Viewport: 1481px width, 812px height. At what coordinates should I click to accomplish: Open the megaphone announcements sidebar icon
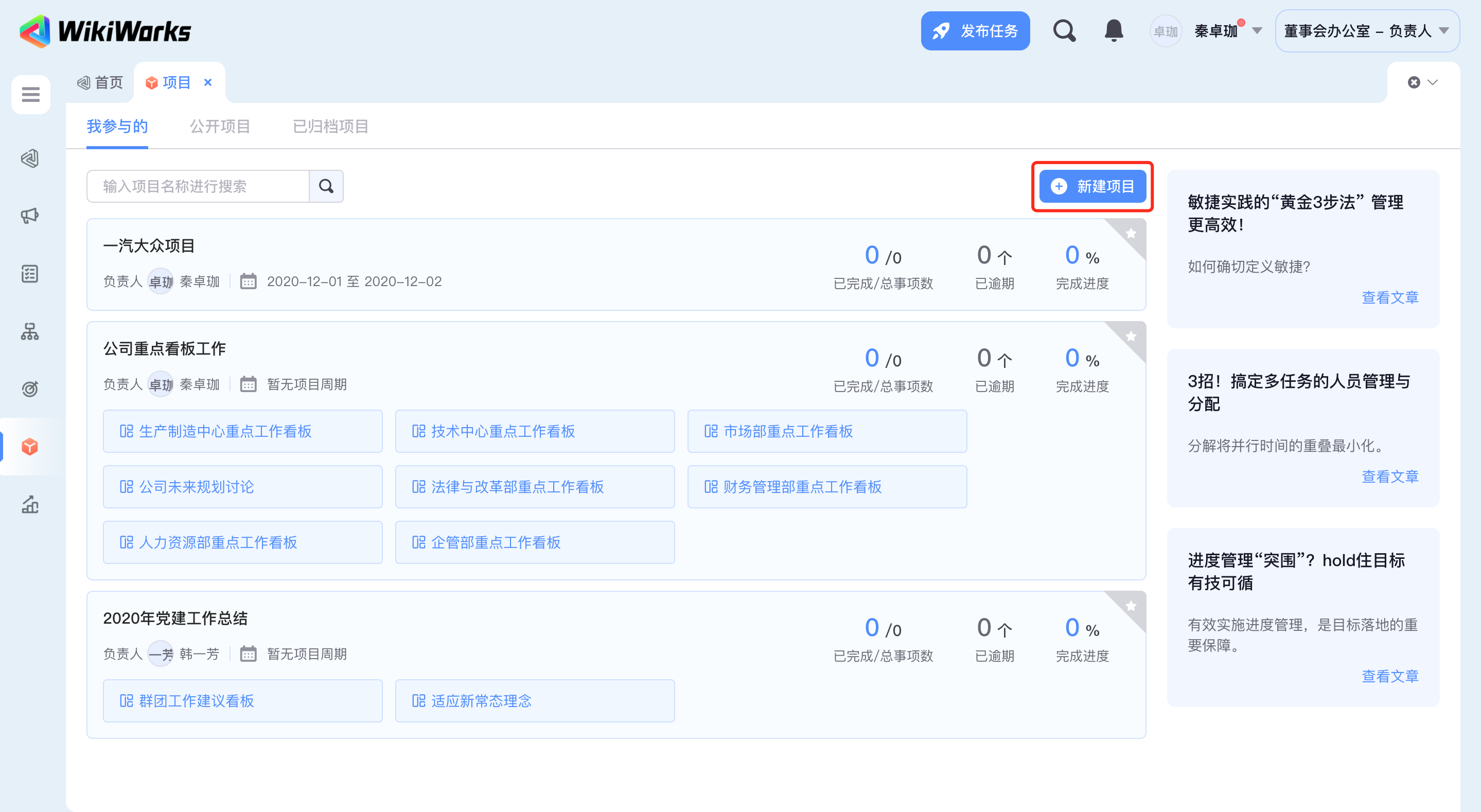(30, 216)
